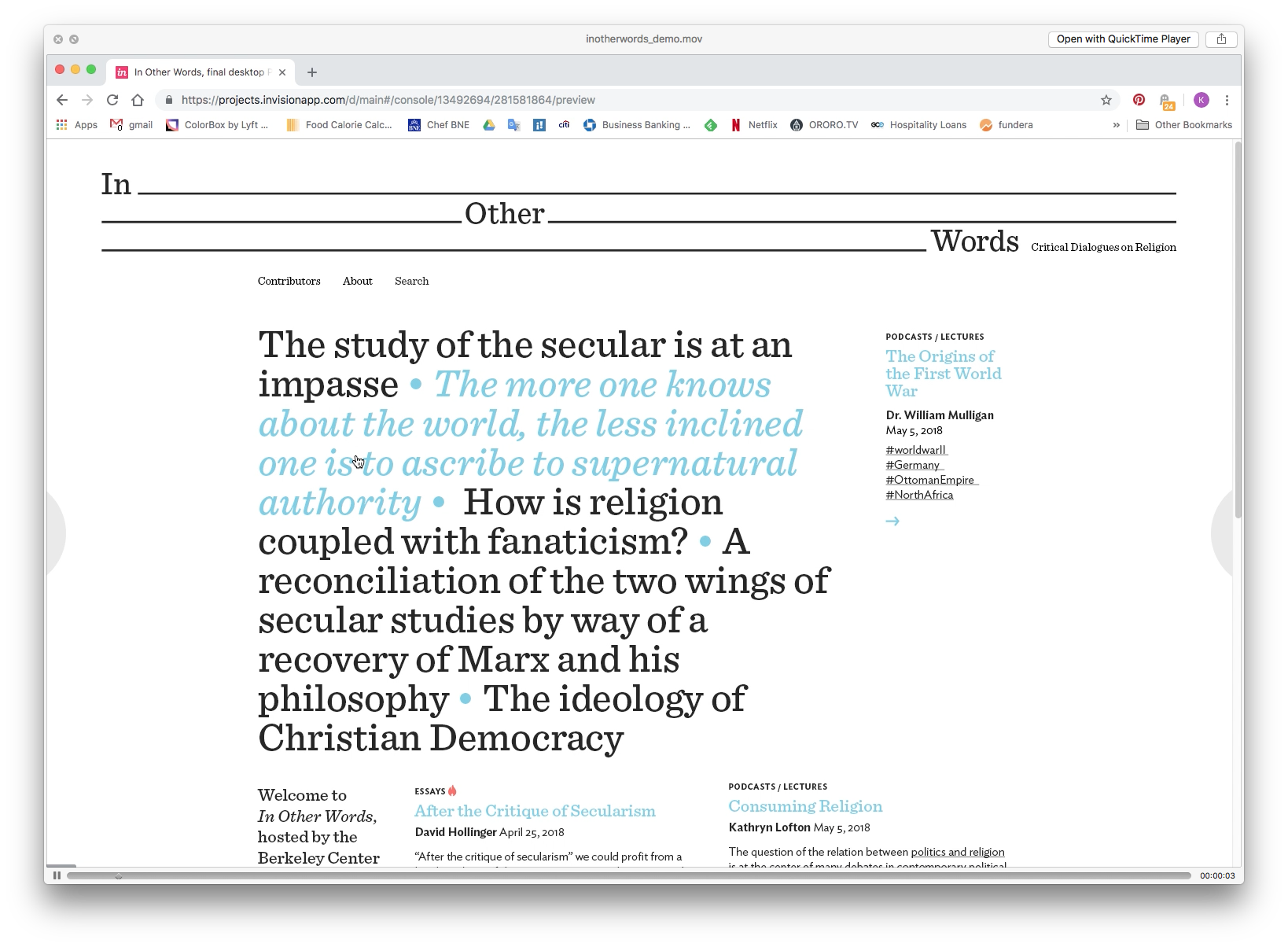Select the #OttomanEmpire hashtag
Viewport: 1288px width, 947px height.
pos(931,480)
